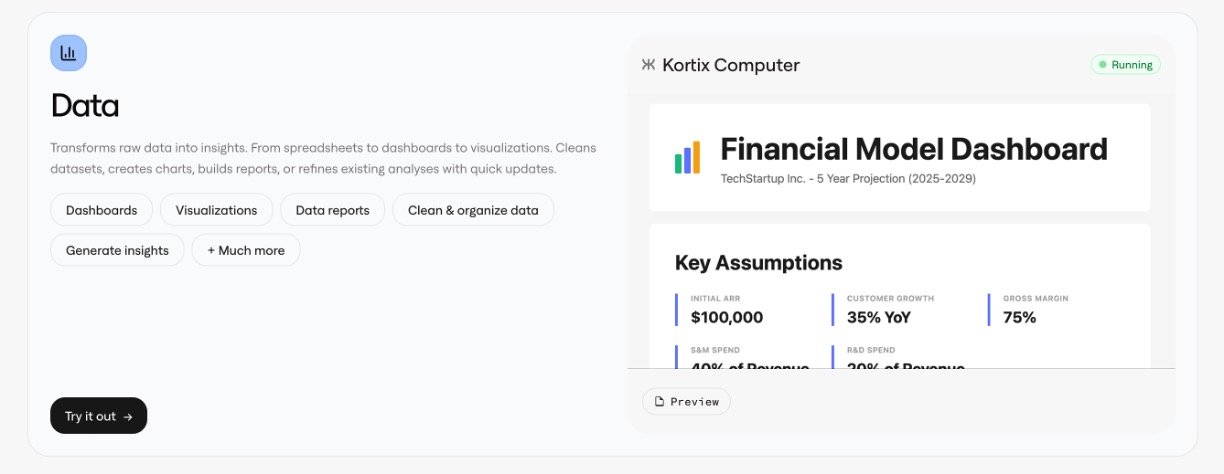
Task: Expand the + Much more chip
Action: coord(246,250)
